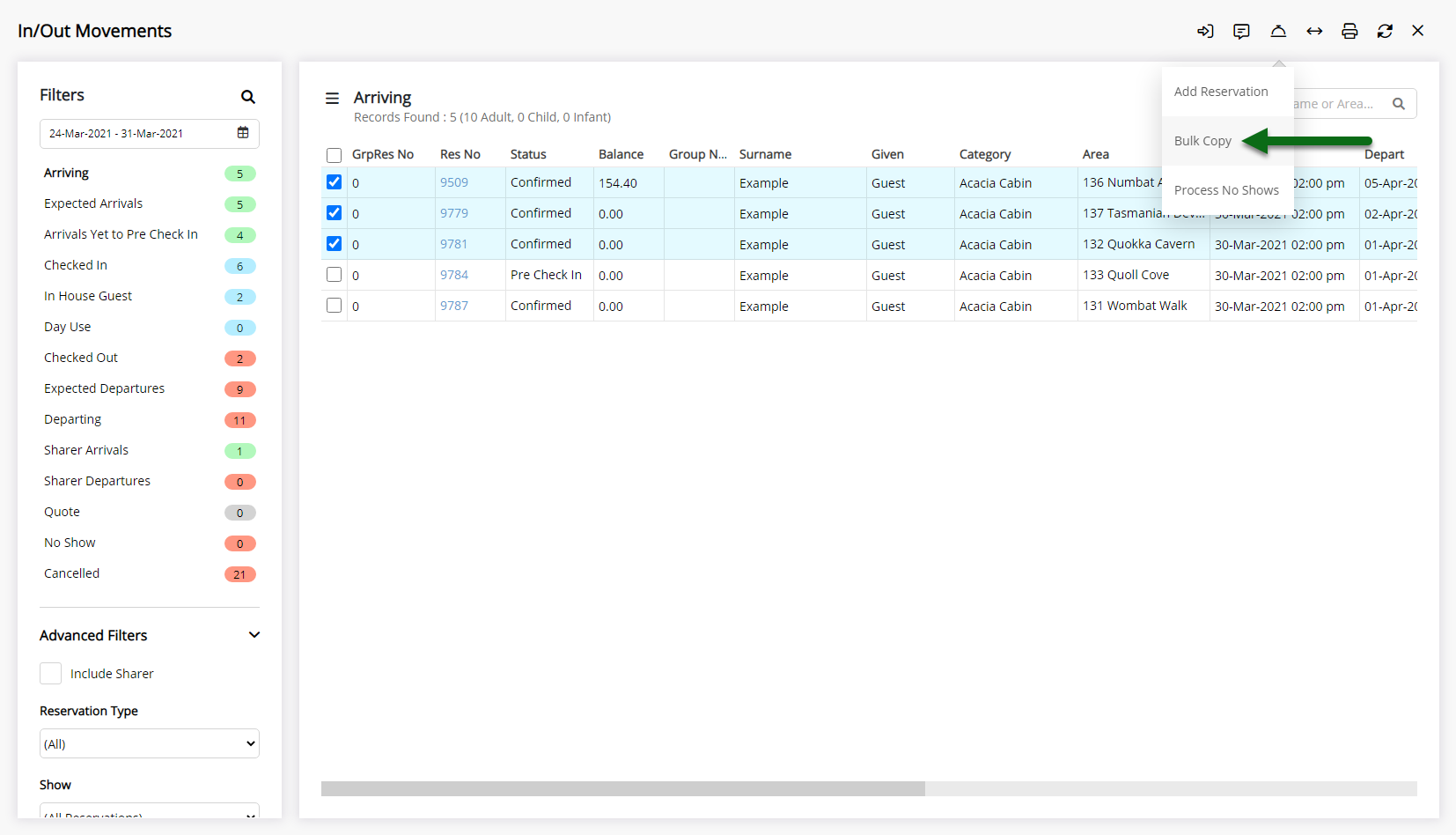Click the Departing count badge 11
Screen dimensions: 1456x835
point(239,420)
